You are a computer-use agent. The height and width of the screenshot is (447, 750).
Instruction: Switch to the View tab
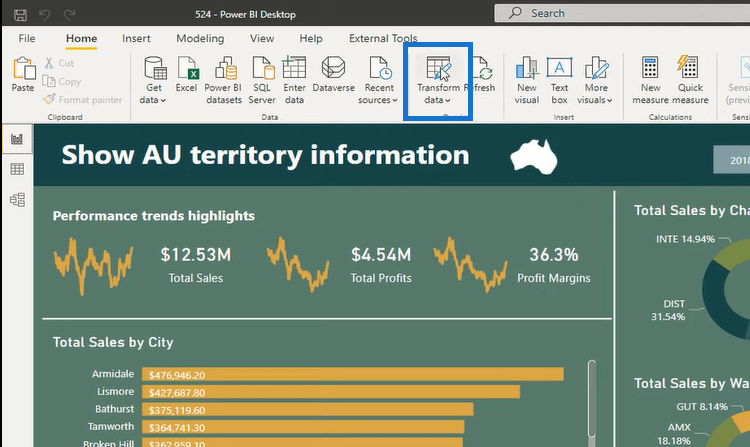[x=262, y=38]
